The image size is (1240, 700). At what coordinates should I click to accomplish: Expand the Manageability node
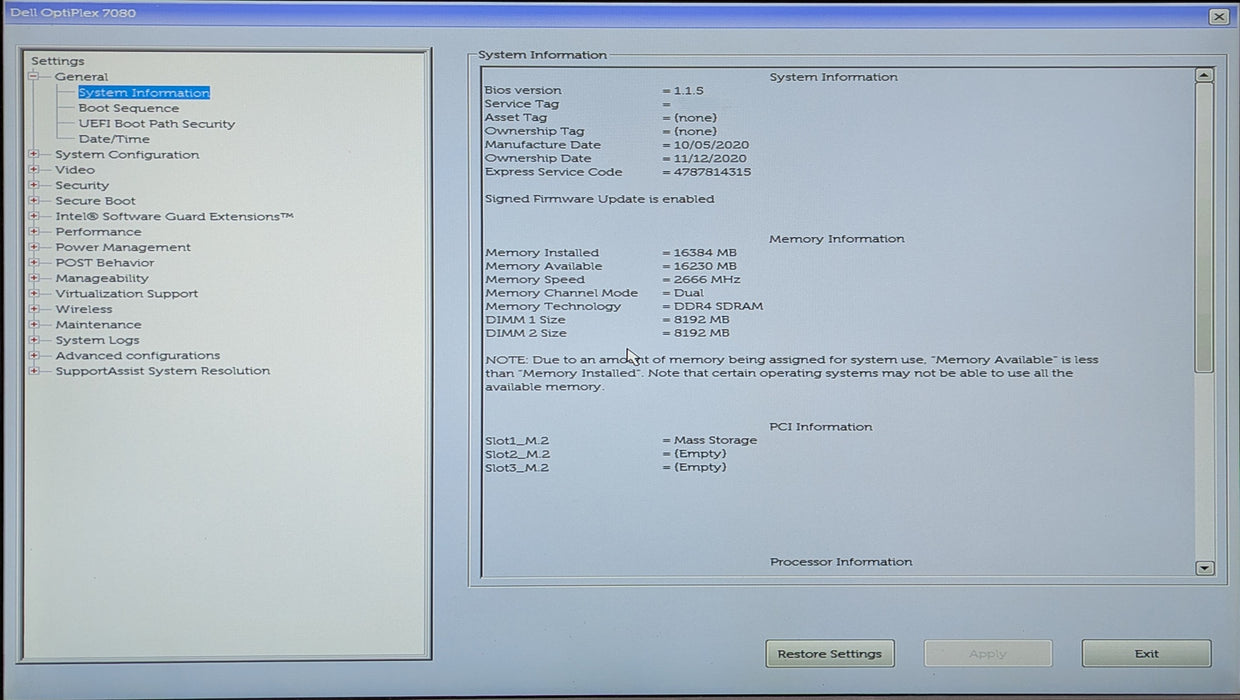point(34,279)
